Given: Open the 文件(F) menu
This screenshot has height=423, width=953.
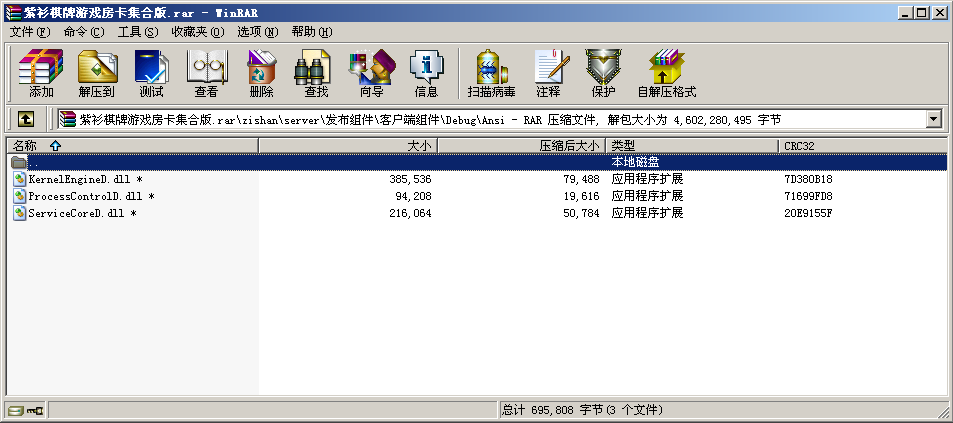Looking at the screenshot, I should pyautogui.click(x=30, y=32).
